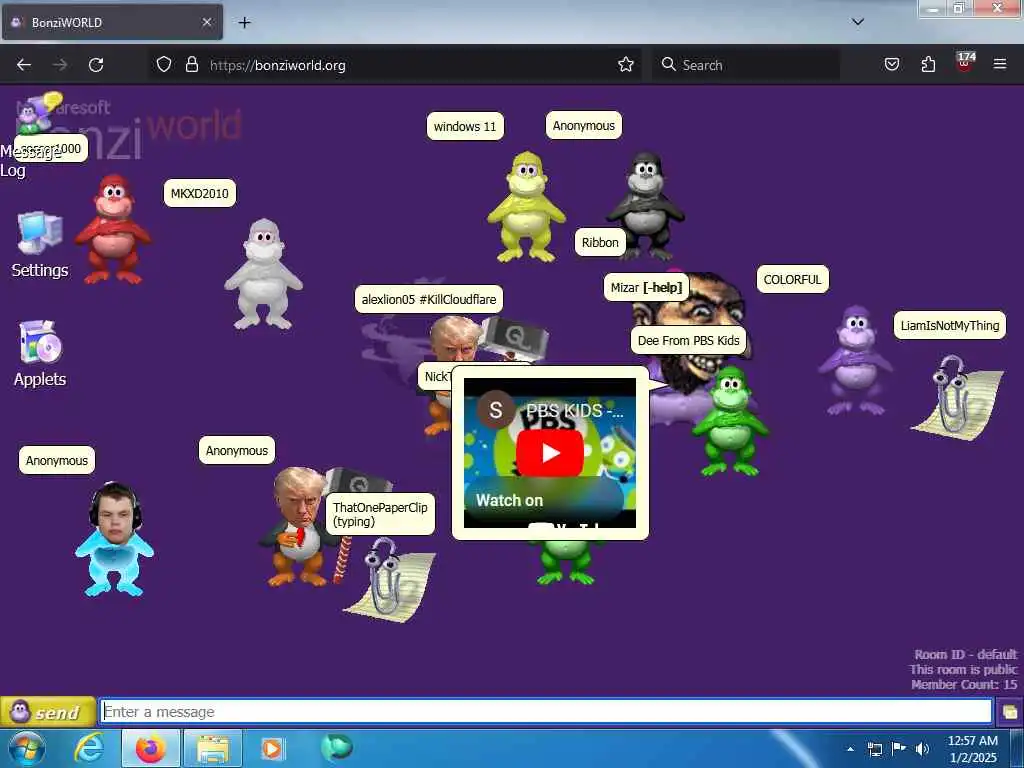Click Watch on YouTube link

pos(543,503)
